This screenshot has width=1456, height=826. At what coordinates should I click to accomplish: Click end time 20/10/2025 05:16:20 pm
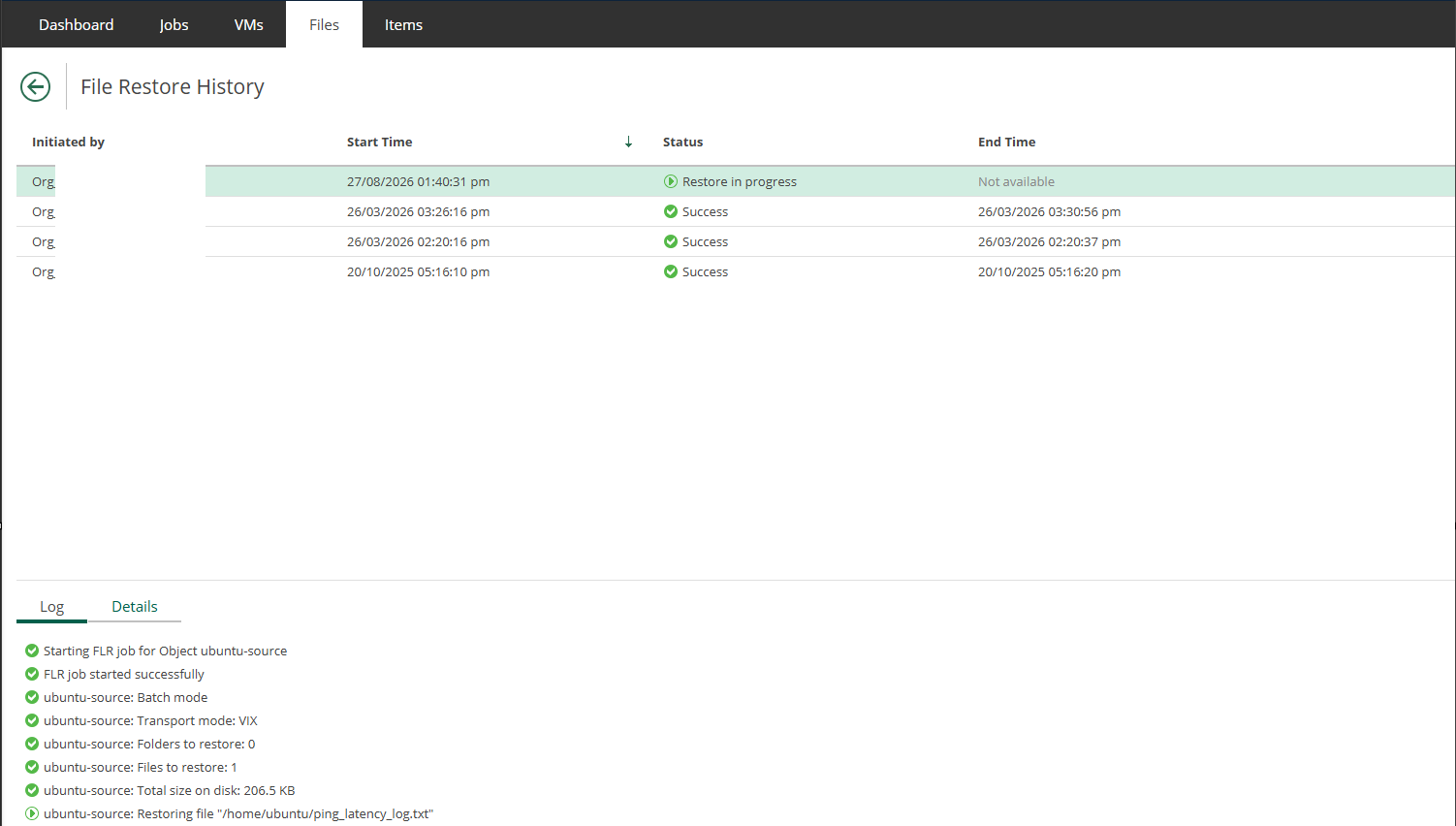(x=1050, y=271)
